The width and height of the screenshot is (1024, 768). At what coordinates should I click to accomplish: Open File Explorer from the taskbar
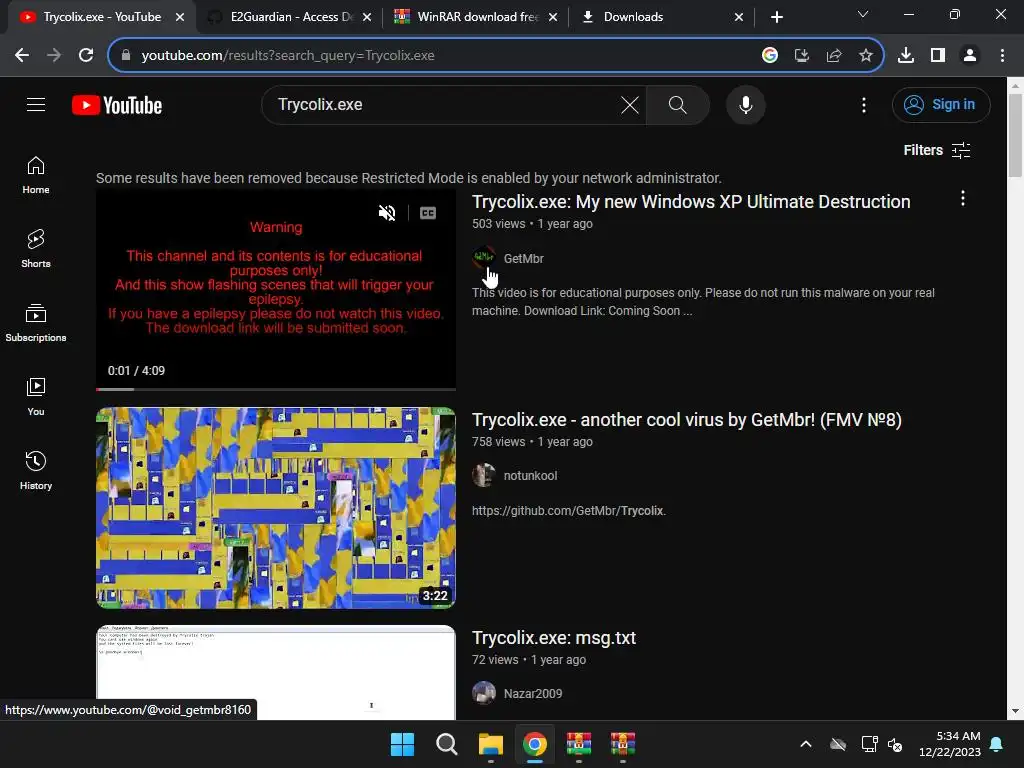[x=490, y=744]
